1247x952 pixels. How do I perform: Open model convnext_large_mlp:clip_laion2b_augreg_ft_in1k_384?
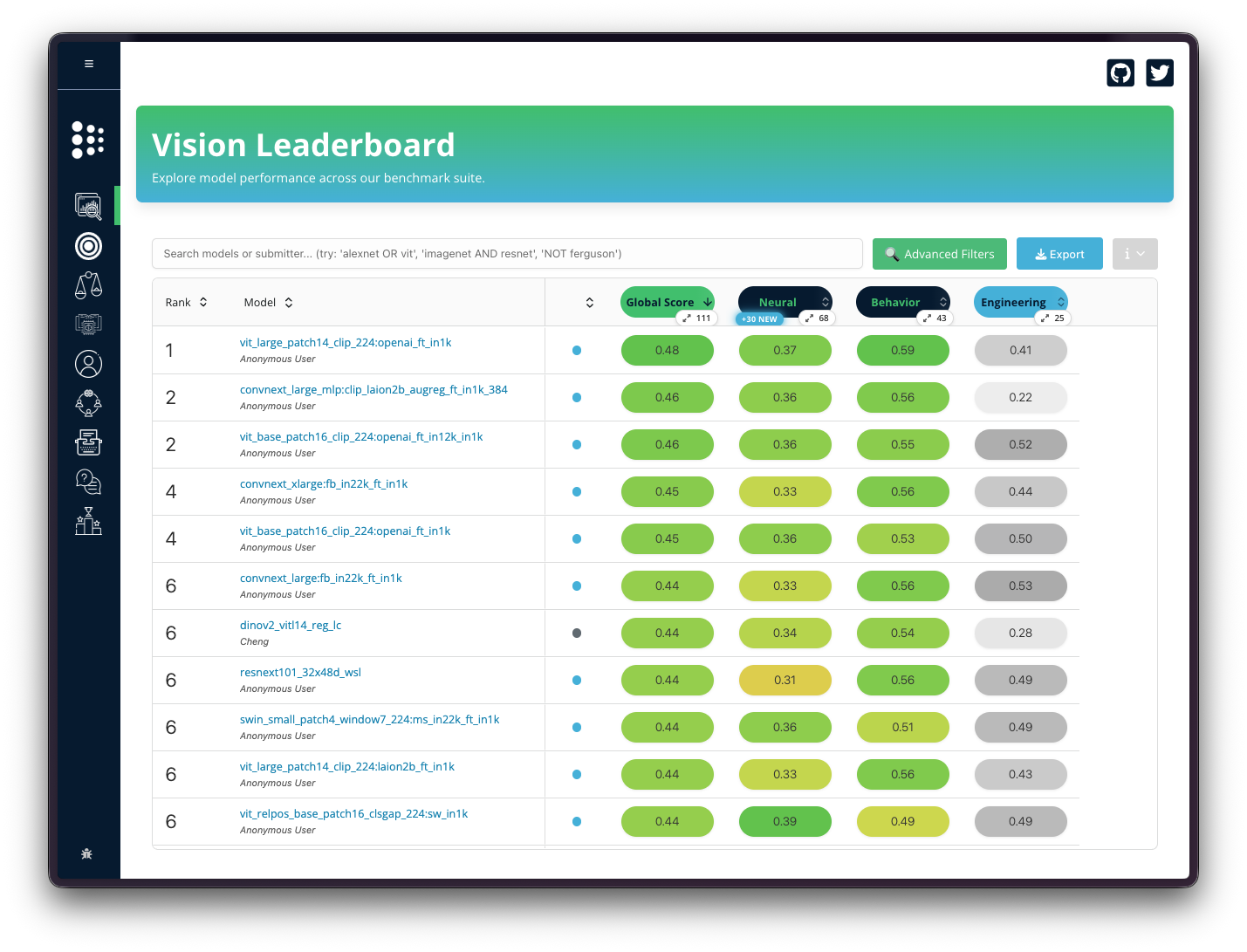[373, 389]
